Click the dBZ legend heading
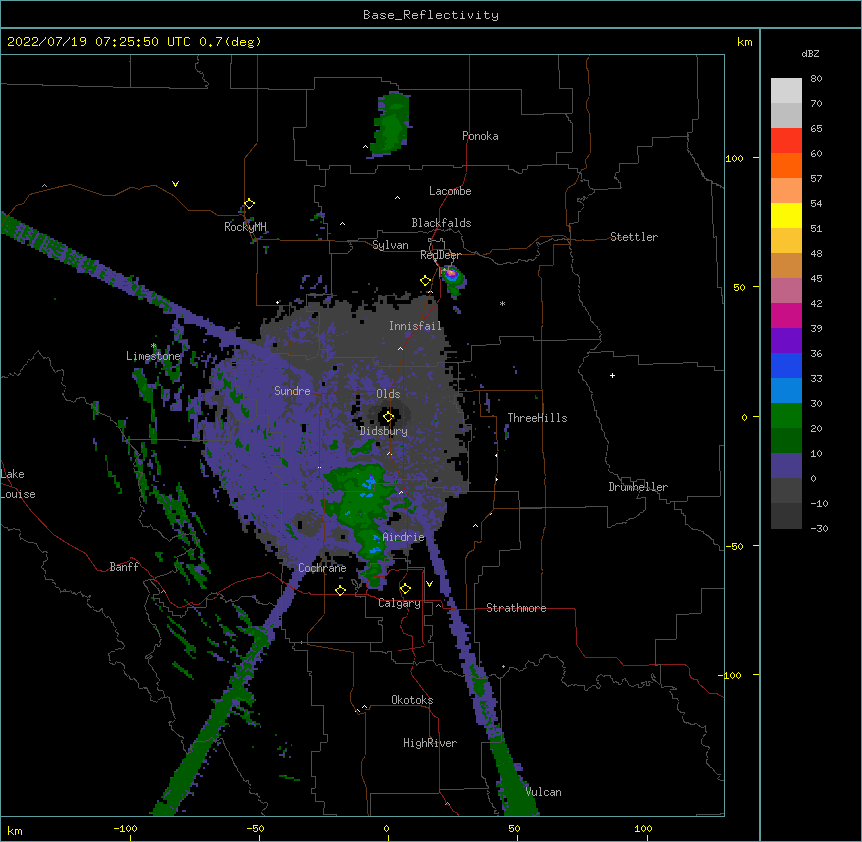Viewport: 862px width, 842px height. tap(810, 54)
